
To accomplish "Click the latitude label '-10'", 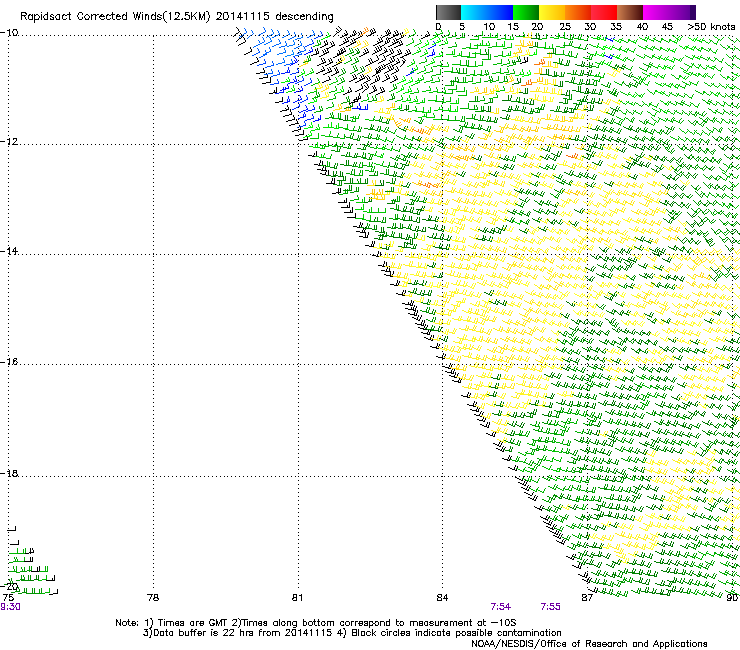I will 9,33.
